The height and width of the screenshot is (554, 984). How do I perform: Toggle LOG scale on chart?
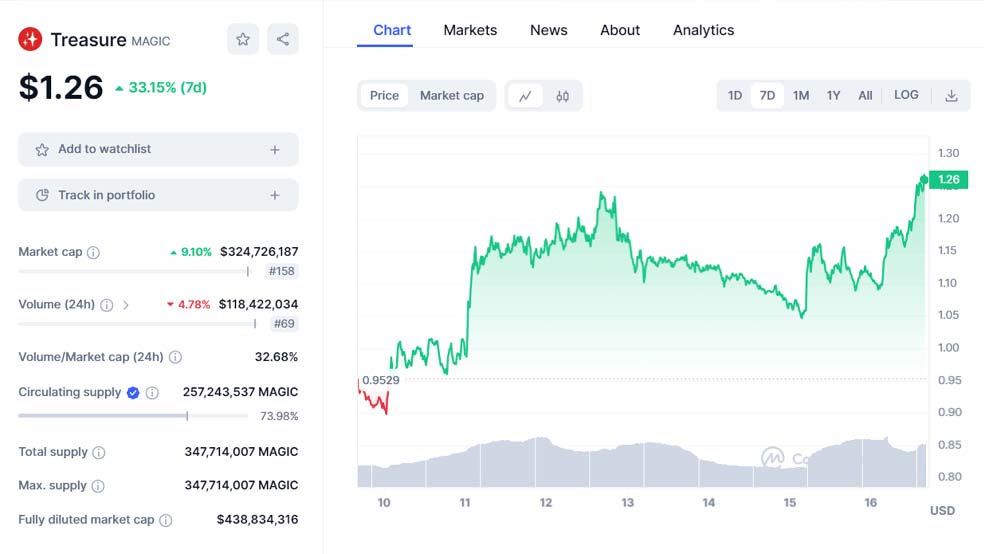click(906, 95)
